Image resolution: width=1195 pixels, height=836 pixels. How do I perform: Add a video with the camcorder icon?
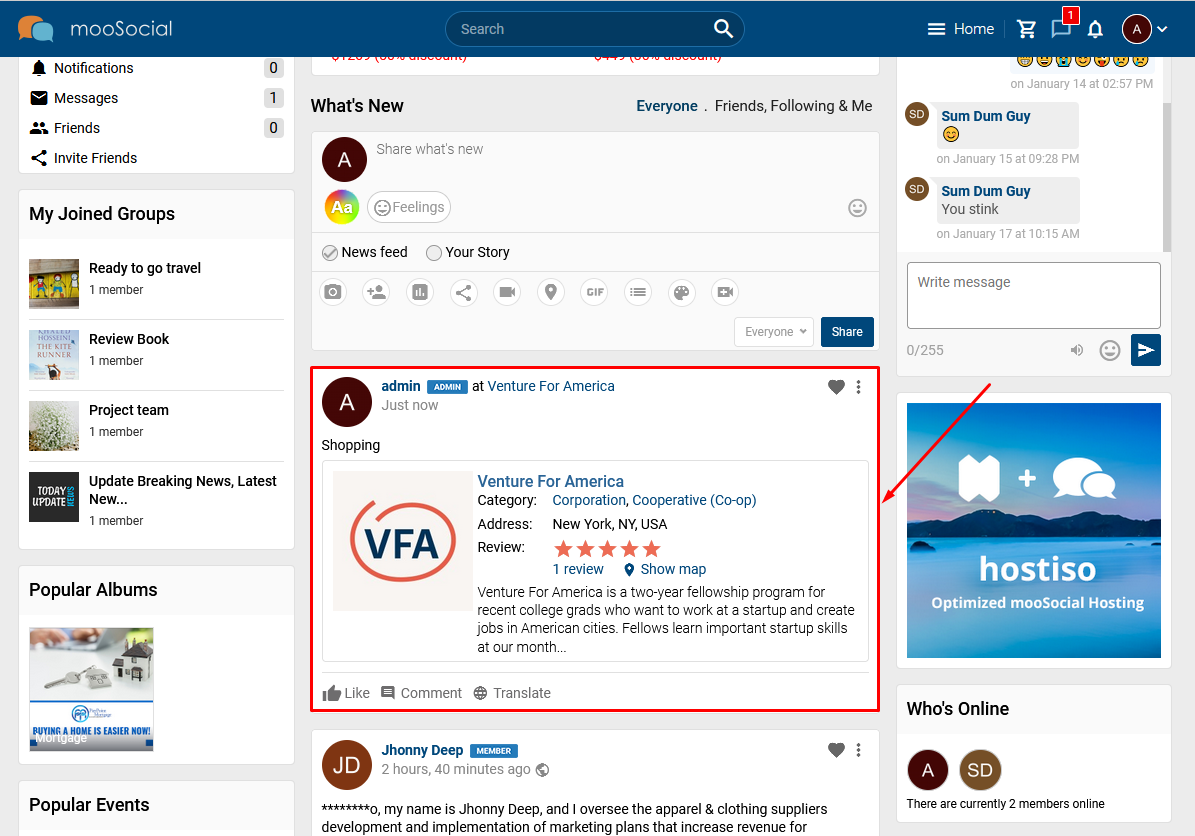pyautogui.click(x=507, y=292)
